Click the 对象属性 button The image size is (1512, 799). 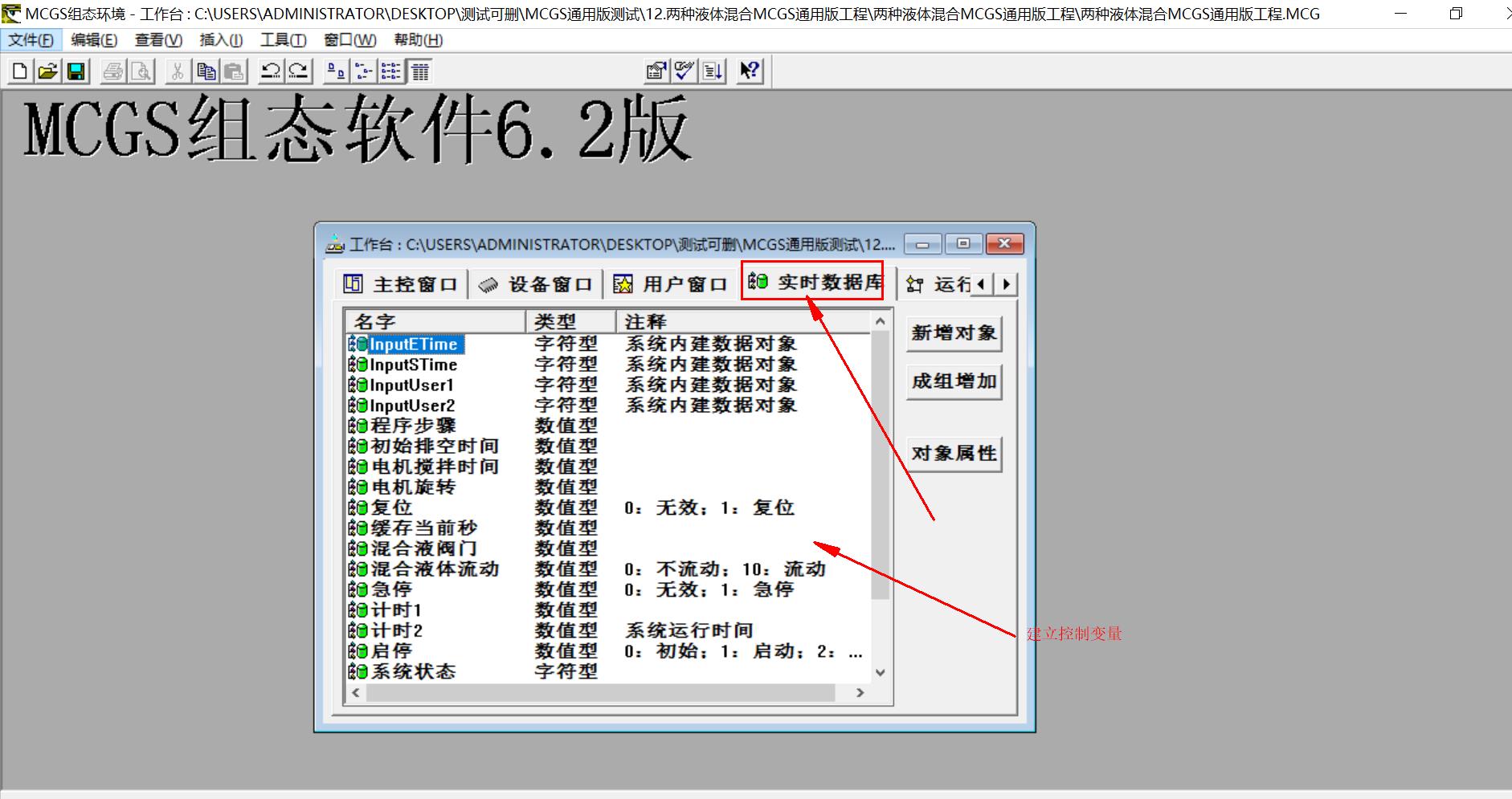[x=953, y=452]
